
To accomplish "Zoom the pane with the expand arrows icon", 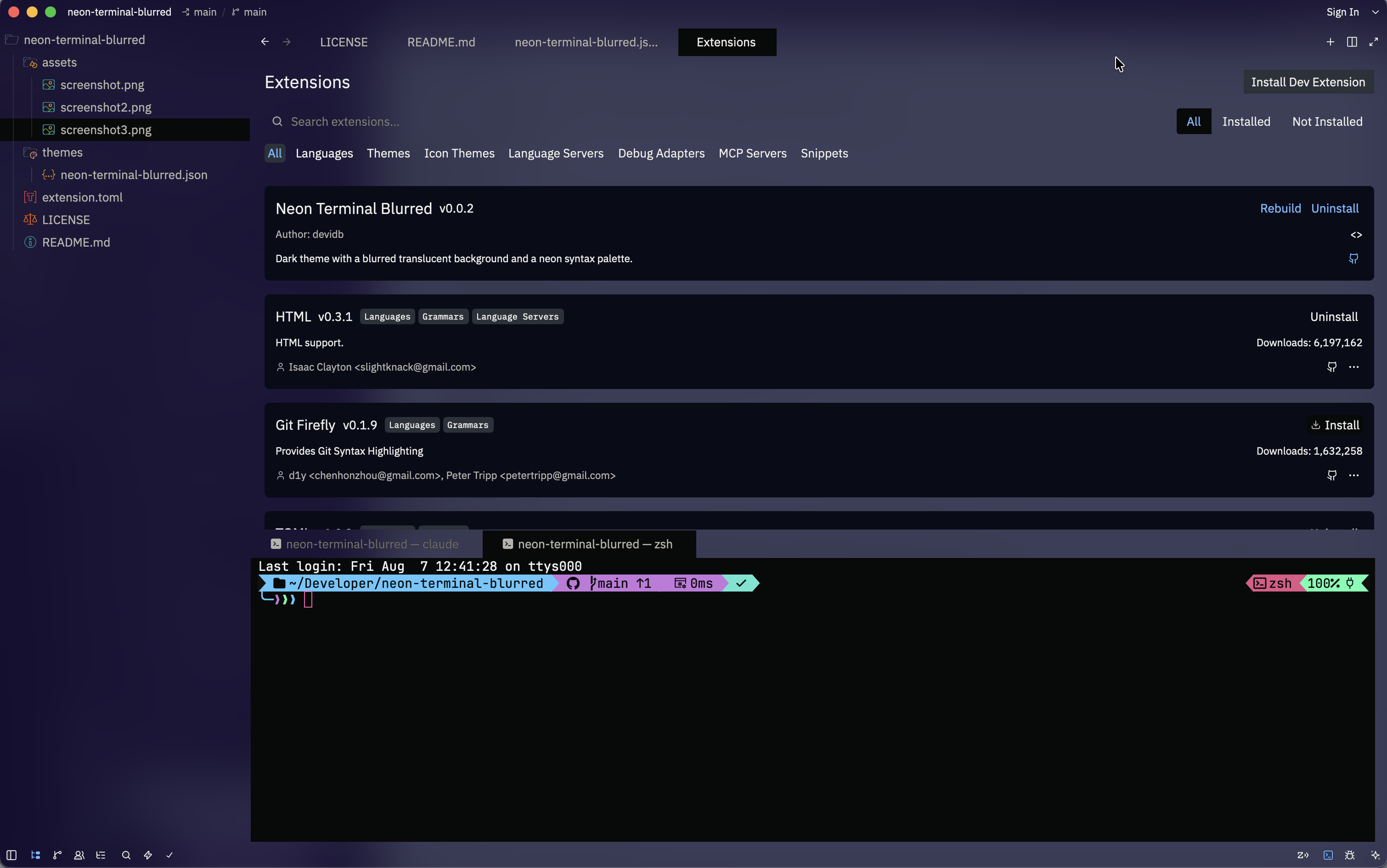I will [1373, 42].
